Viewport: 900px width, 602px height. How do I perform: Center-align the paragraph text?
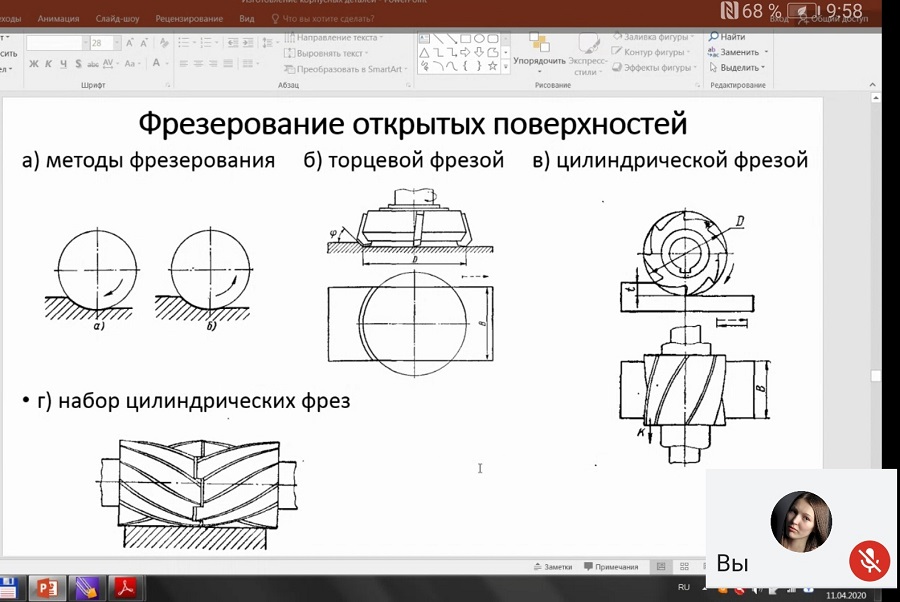pyautogui.click(x=199, y=64)
